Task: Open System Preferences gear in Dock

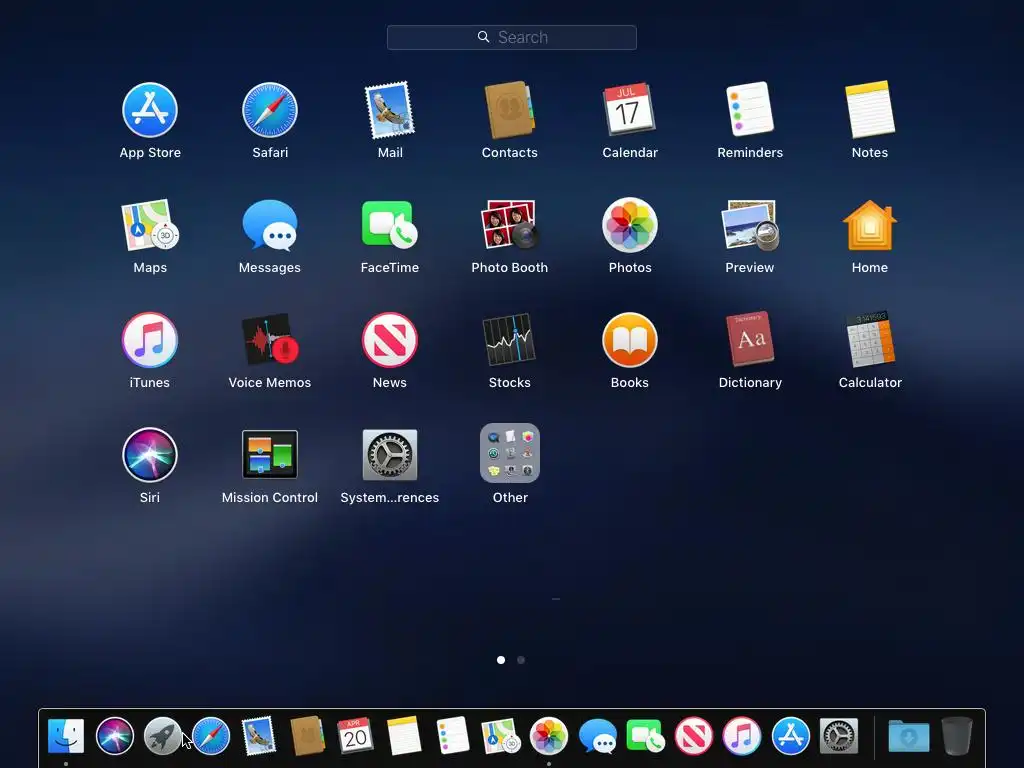Action: 839,736
